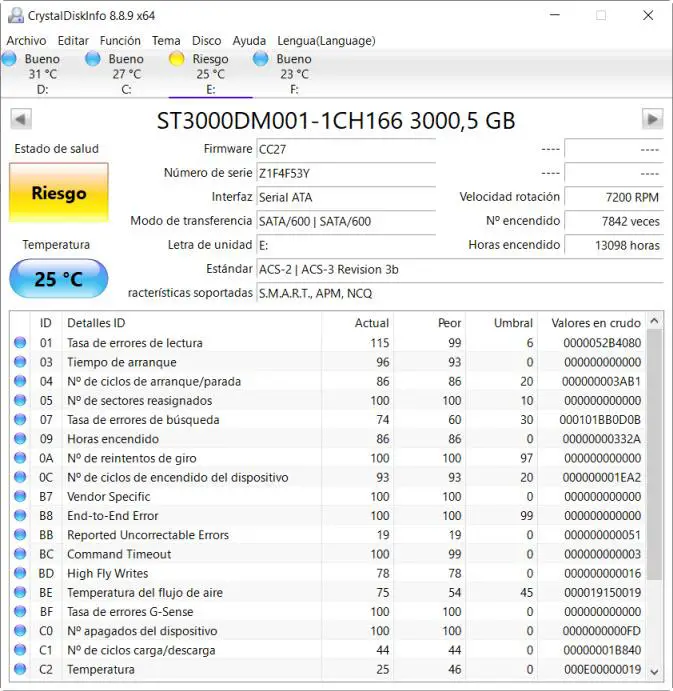The height and width of the screenshot is (691, 673).
Task: Select raw value 000E00000019
Action: coord(602,669)
